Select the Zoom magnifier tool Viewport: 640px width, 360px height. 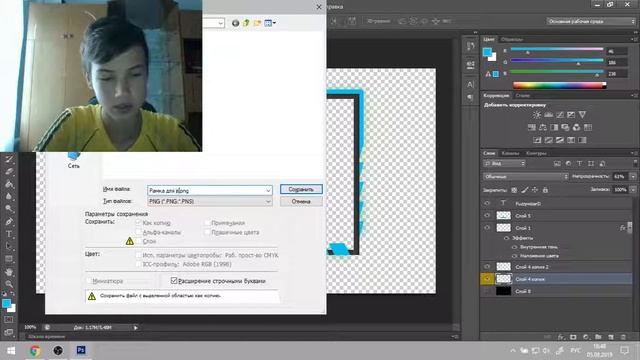[9, 284]
